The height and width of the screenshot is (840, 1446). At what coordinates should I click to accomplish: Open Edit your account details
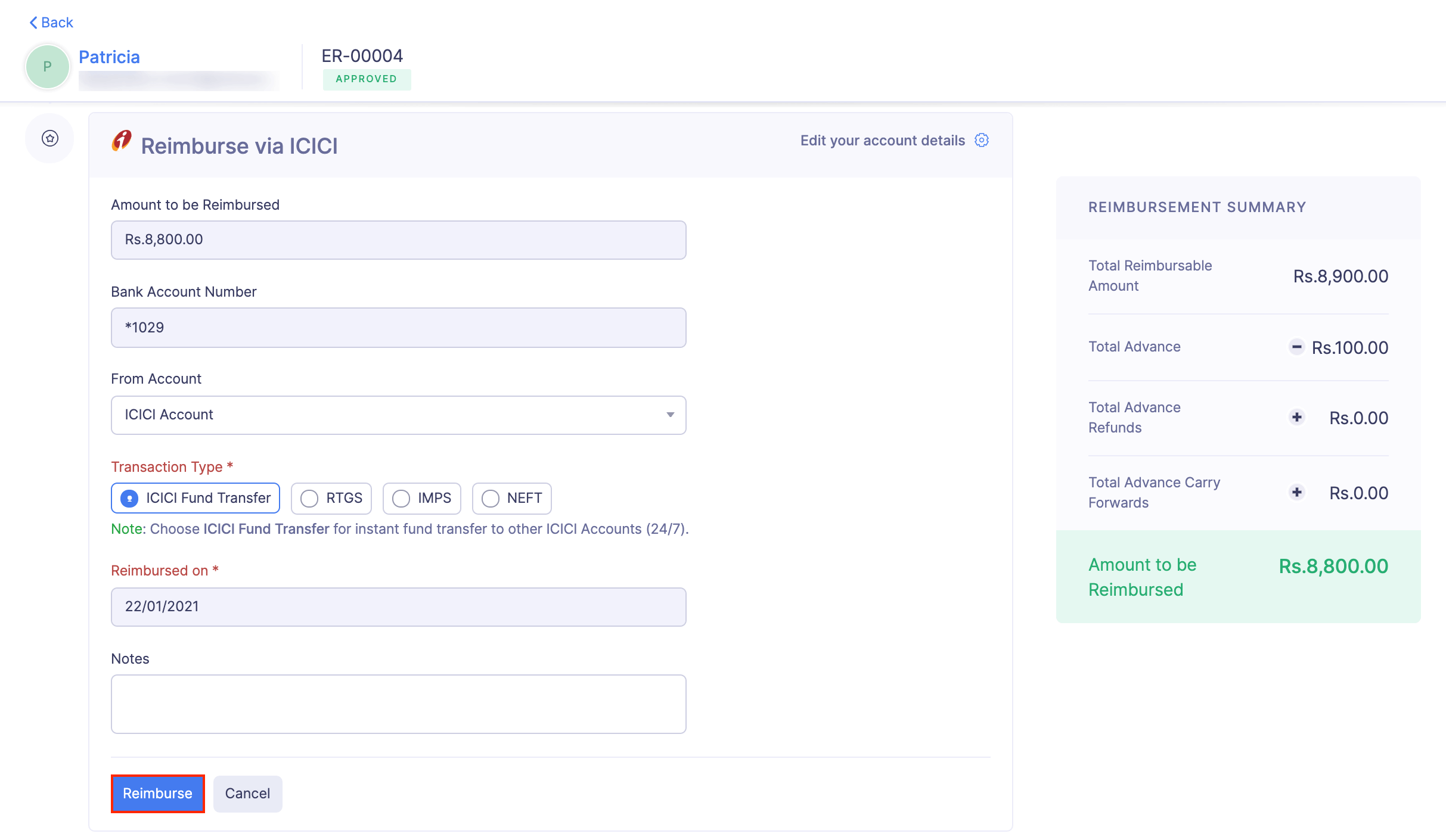(882, 141)
